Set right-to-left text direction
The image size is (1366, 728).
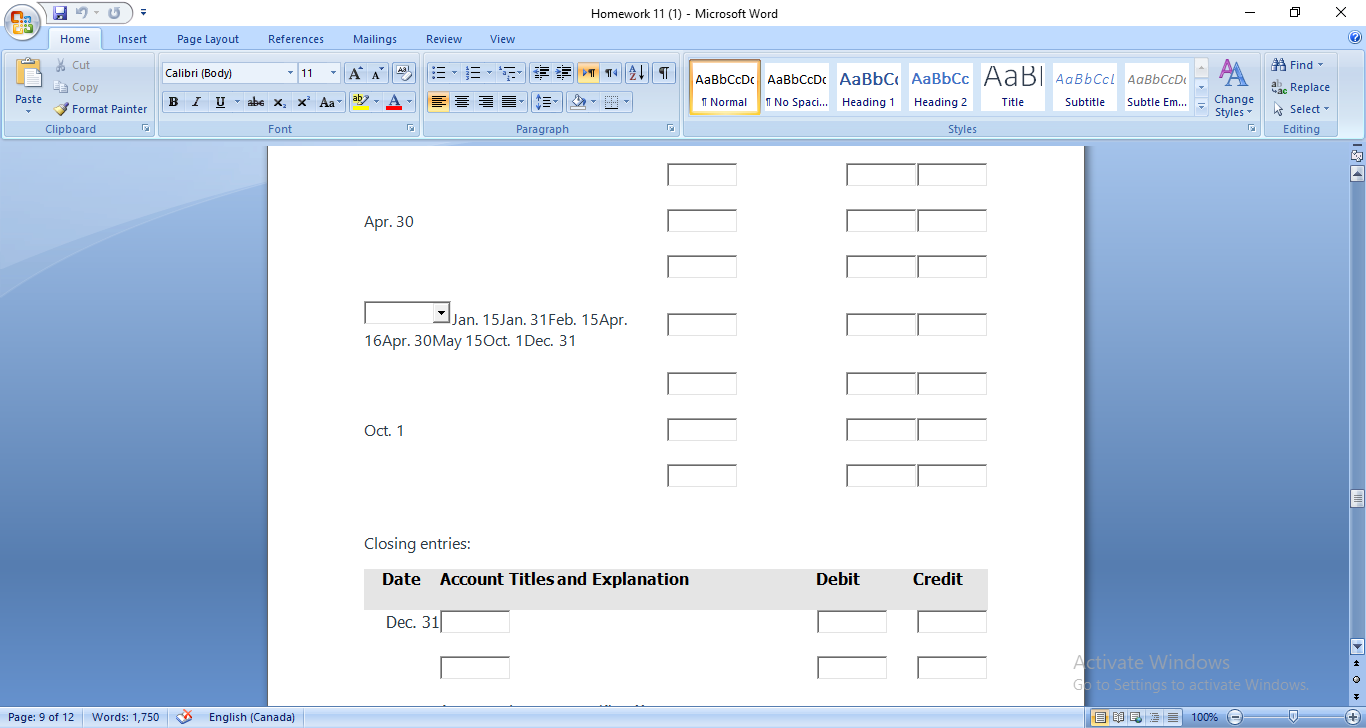610,73
